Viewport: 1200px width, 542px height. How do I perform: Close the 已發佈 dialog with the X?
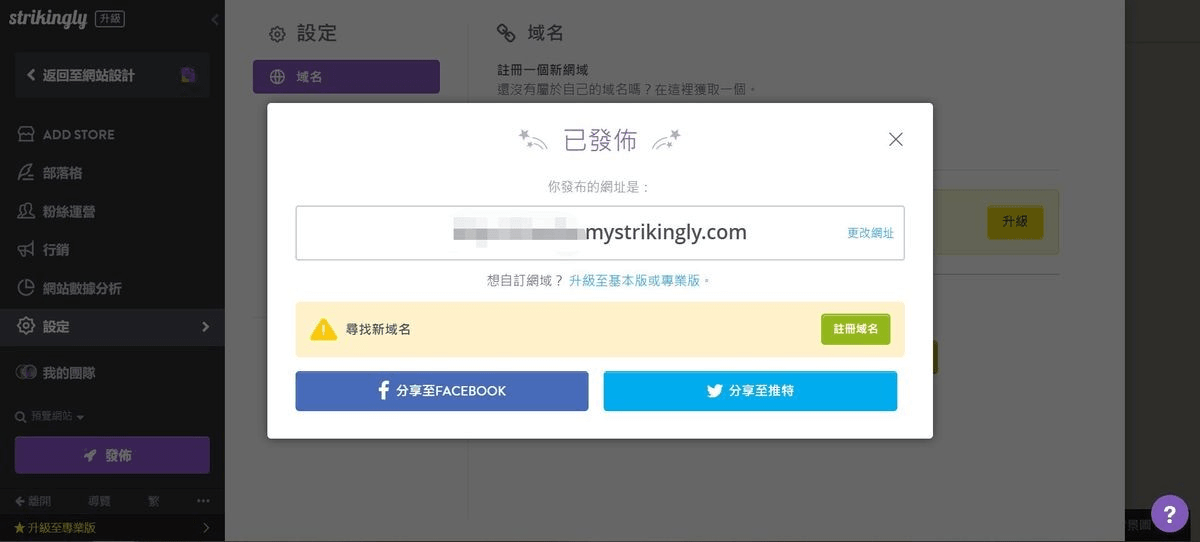click(x=896, y=140)
